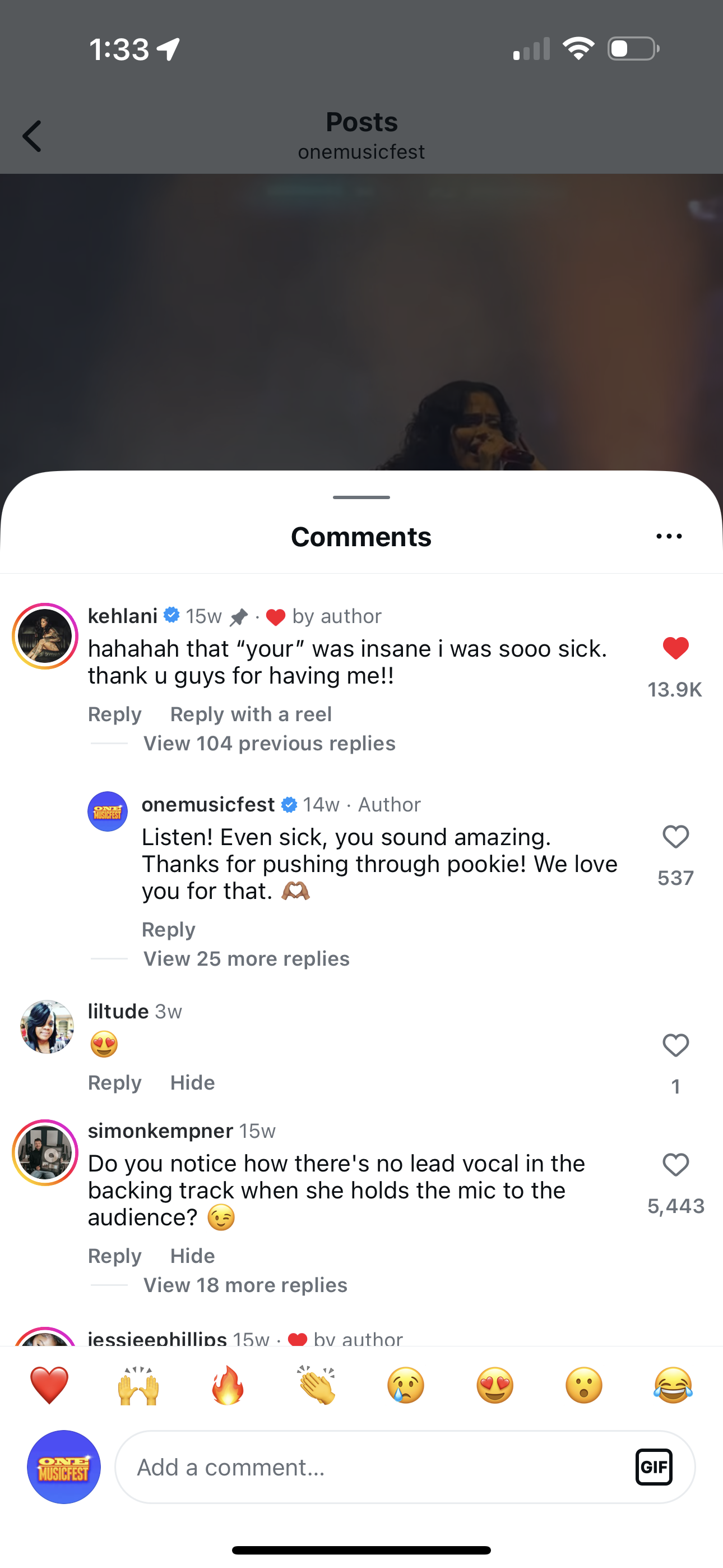Open the three-dots comments options menu

pos(669,536)
